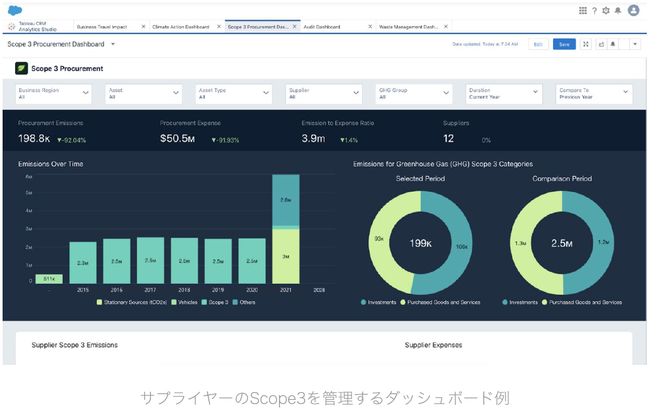Viewport: 650px width, 415px height.
Task: Open the Asset Type filter dropdown
Action: click(x=233, y=93)
